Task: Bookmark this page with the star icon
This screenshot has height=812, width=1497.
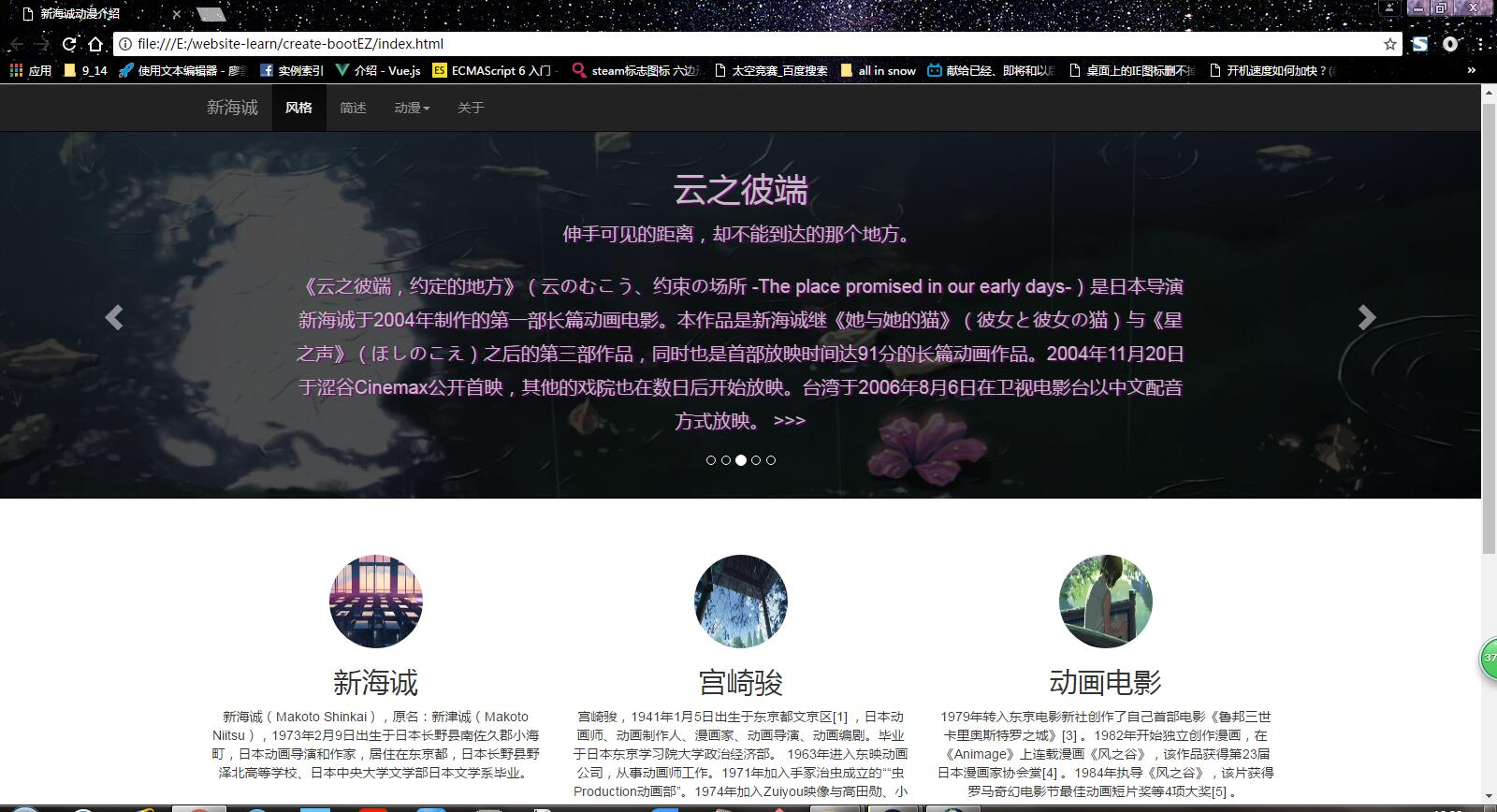Action: pyautogui.click(x=1389, y=44)
